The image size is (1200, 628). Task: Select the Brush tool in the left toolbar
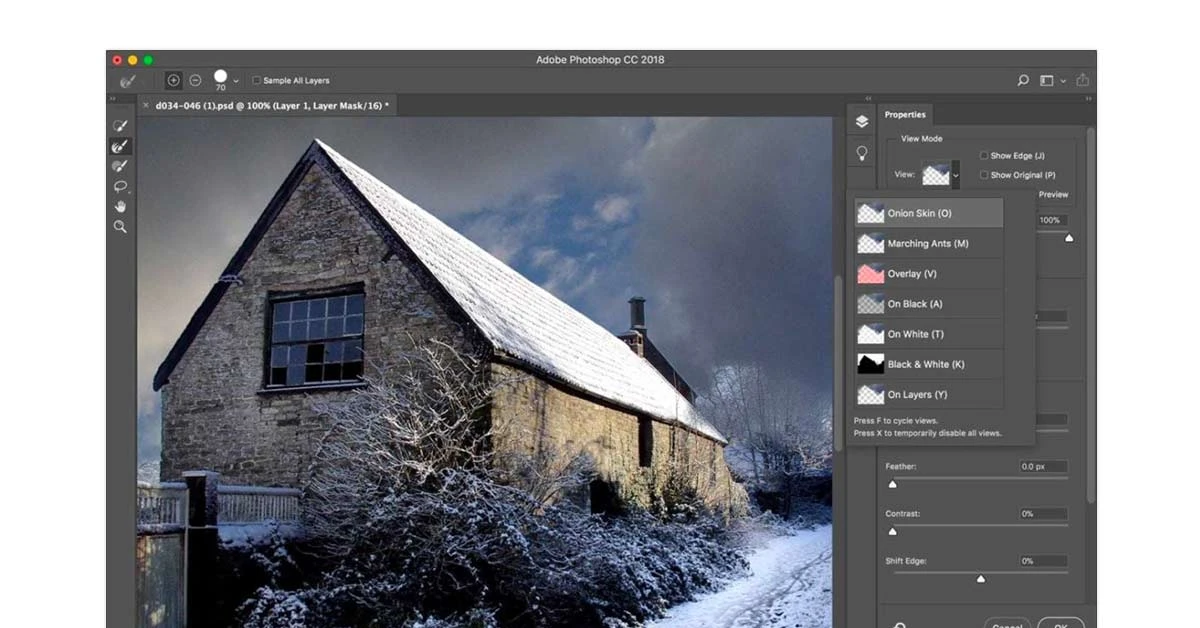point(120,166)
